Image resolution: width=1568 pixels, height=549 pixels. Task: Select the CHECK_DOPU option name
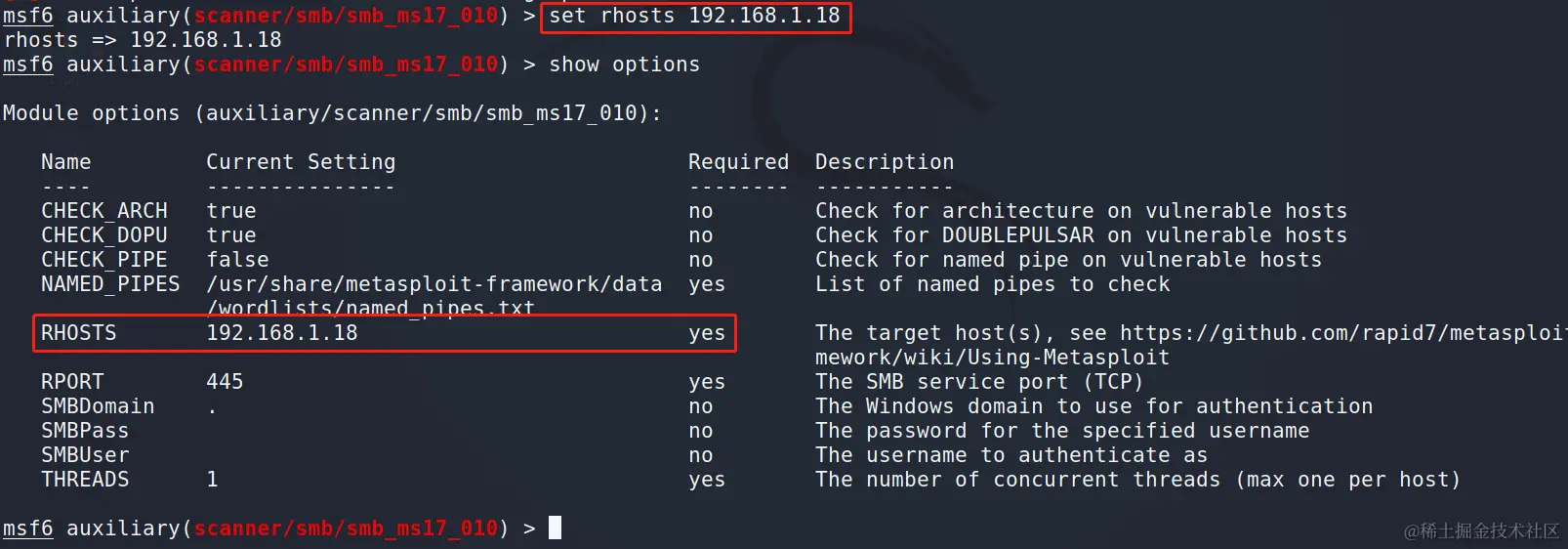(104, 235)
